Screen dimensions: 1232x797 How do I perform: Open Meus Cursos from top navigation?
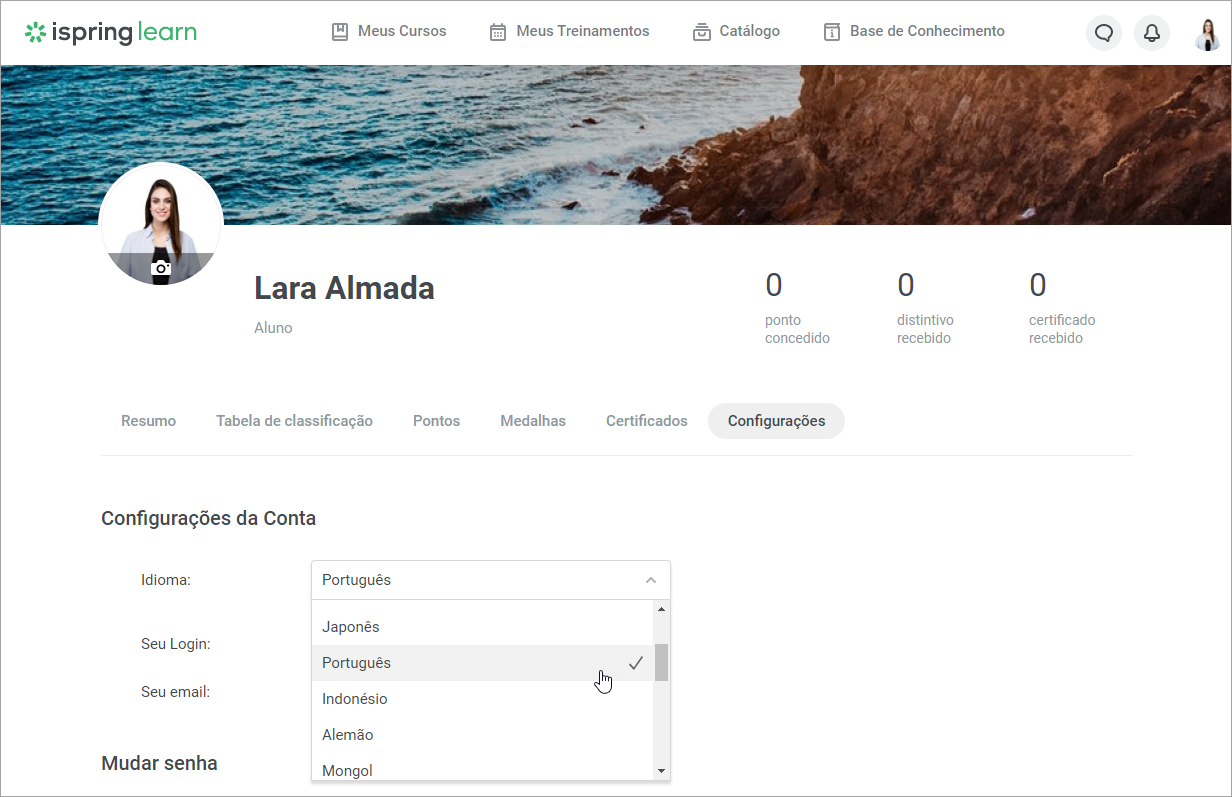(x=389, y=31)
